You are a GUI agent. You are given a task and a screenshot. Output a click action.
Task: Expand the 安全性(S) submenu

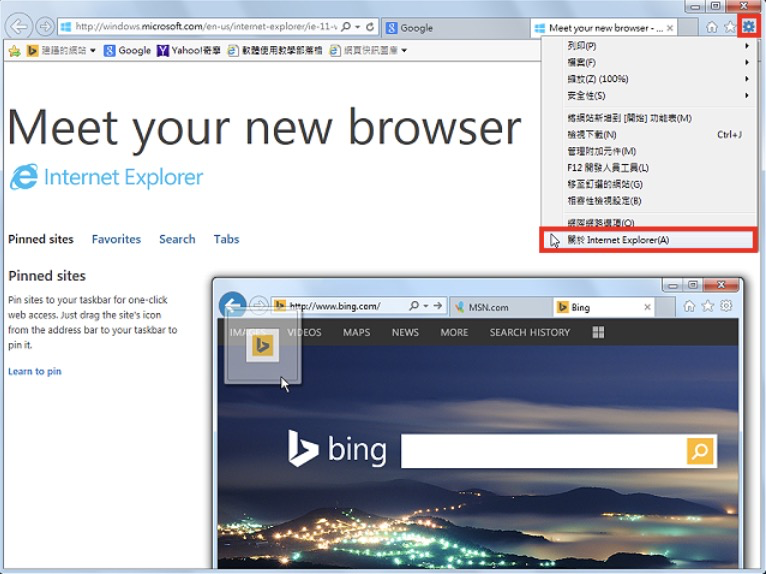pos(746,95)
